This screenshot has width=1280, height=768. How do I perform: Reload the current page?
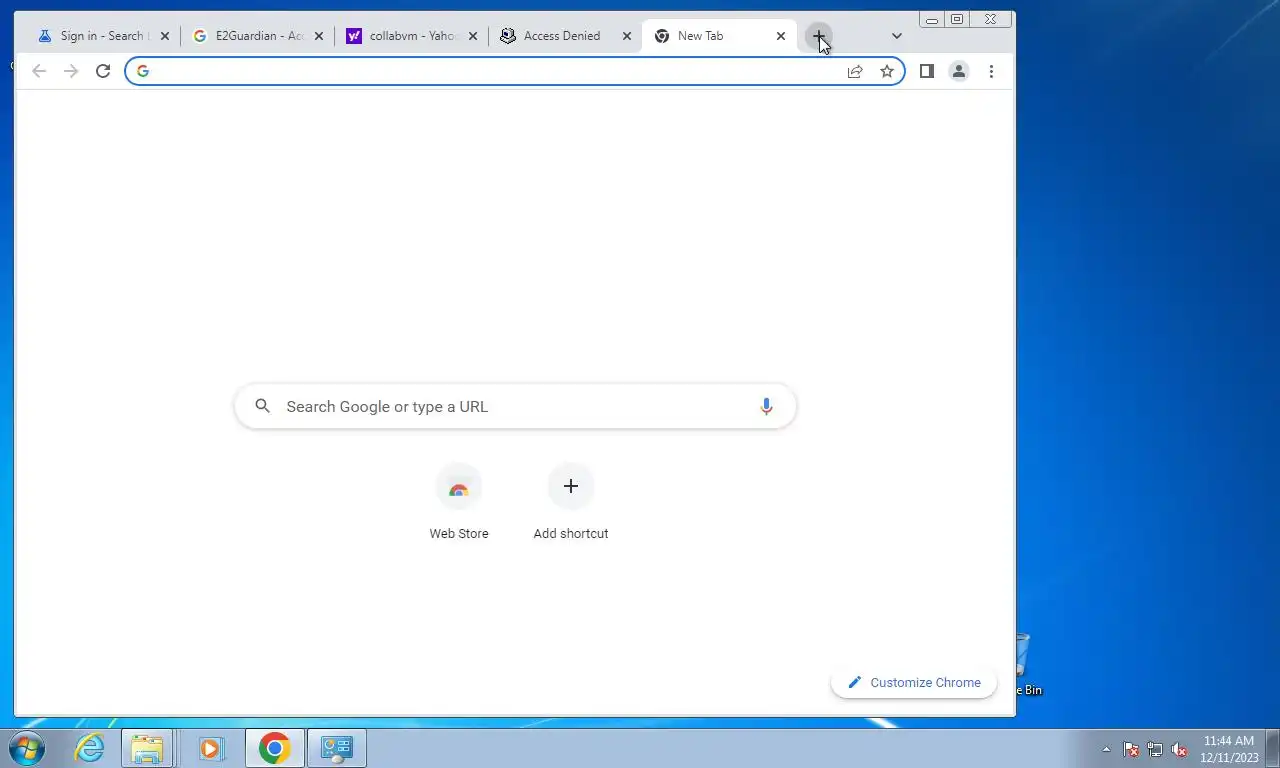103,71
